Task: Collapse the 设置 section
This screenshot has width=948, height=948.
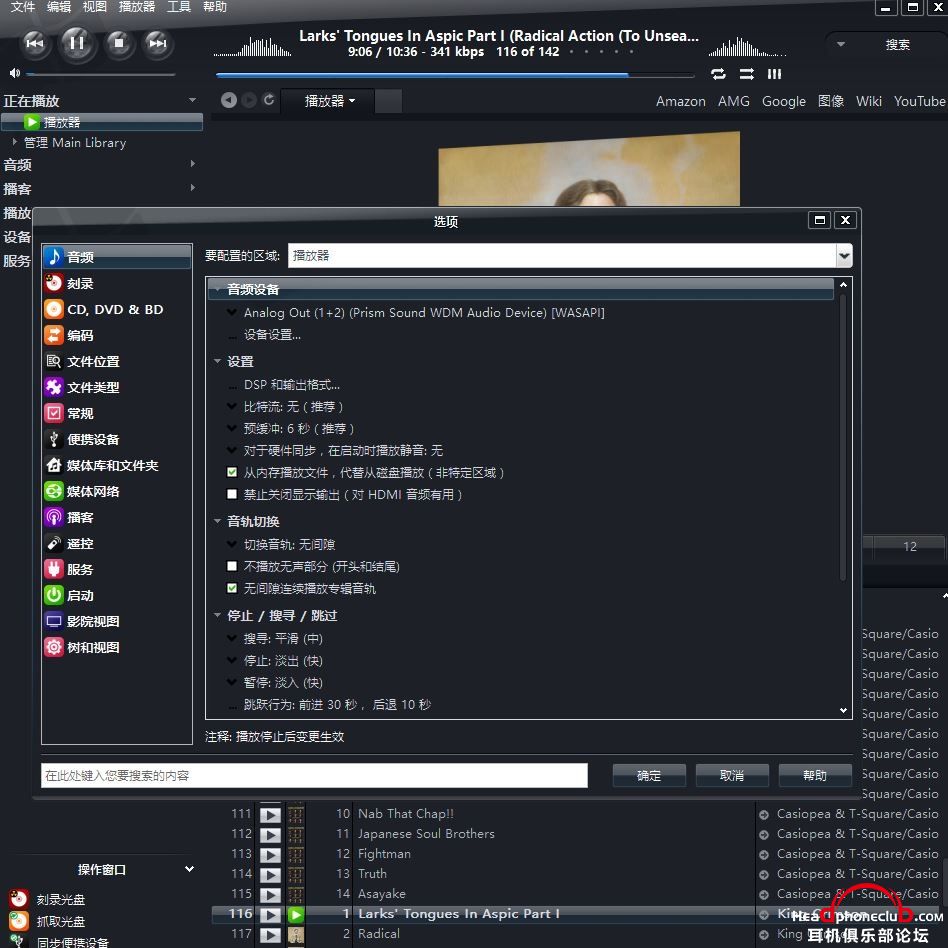Action: coord(217,361)
